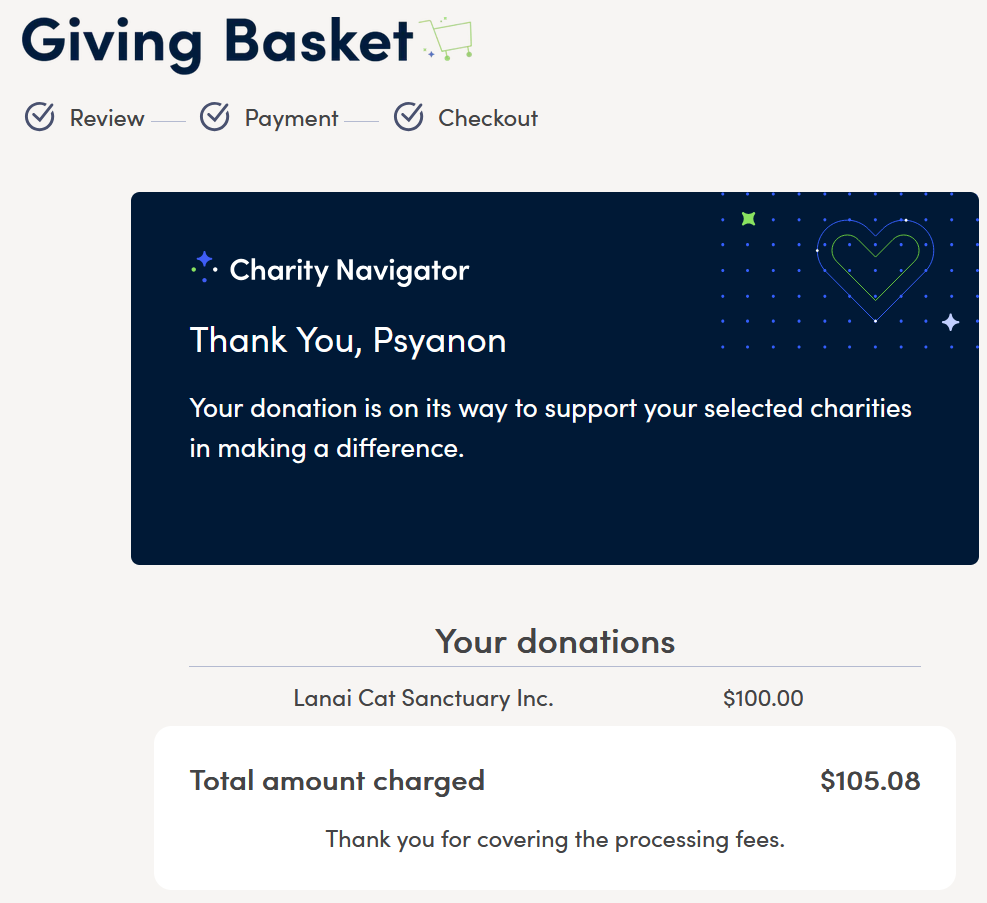Screen dimensions: 987x903
Task: Select the Payment step label
Action: (291, 119)
